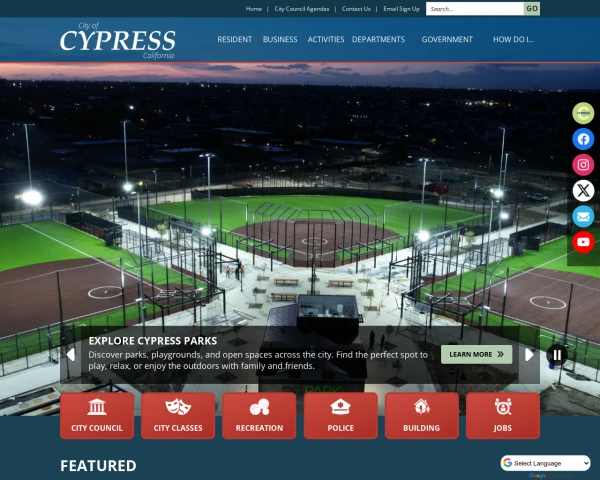Open City Council Agendas link
Image resolution: width=600 pixels, height=480 pixels.
pyautogui.click(x=302, y=9)
